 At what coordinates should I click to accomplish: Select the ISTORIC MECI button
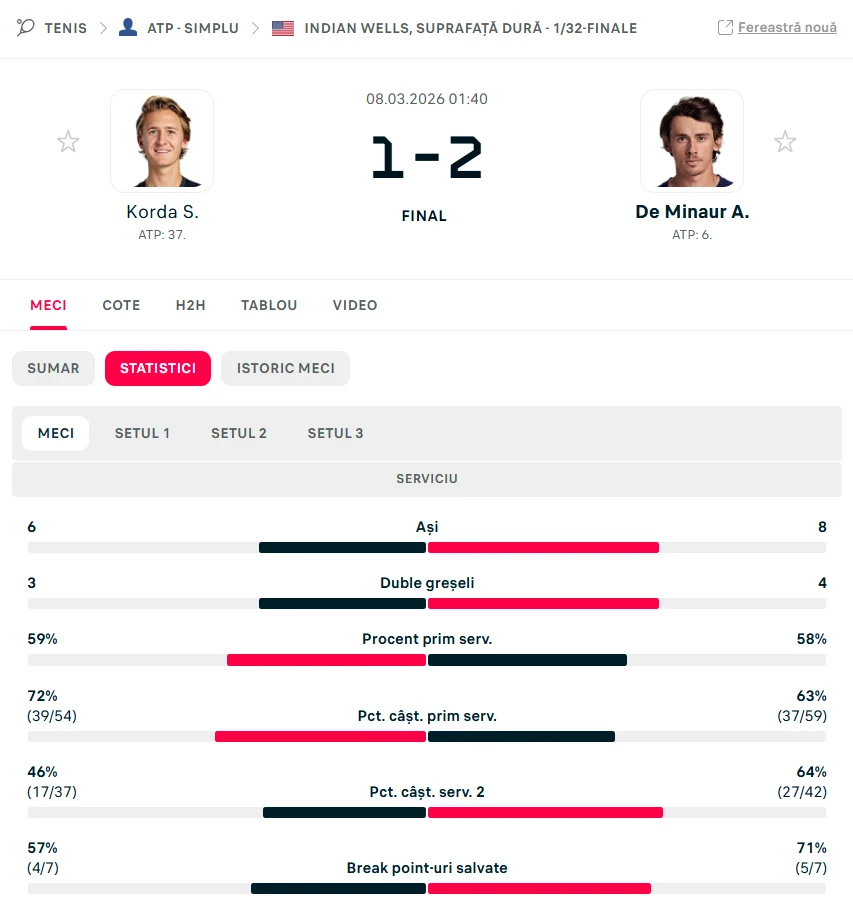coord(286,368)
